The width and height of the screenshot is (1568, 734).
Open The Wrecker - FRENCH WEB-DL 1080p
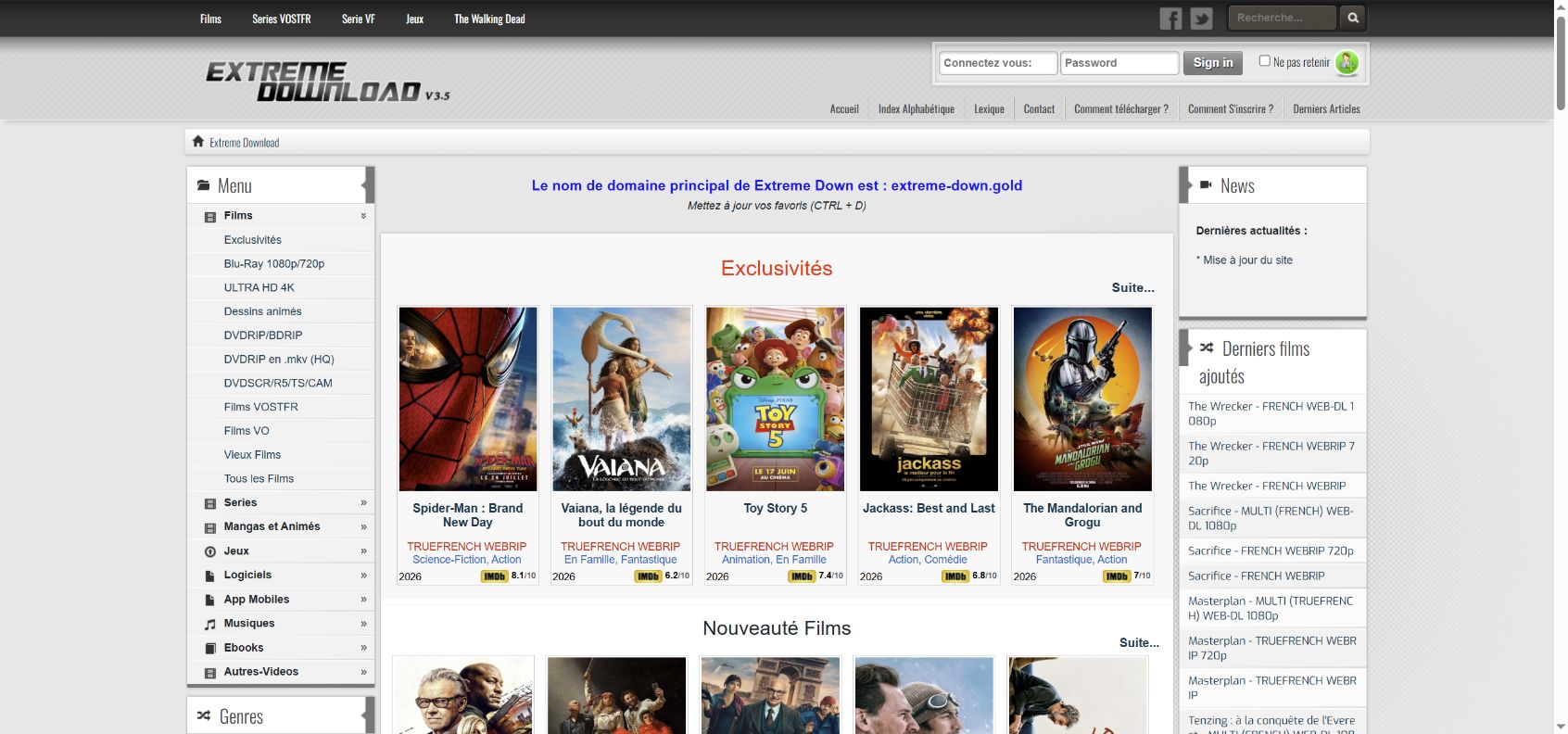coord(1271,413)
